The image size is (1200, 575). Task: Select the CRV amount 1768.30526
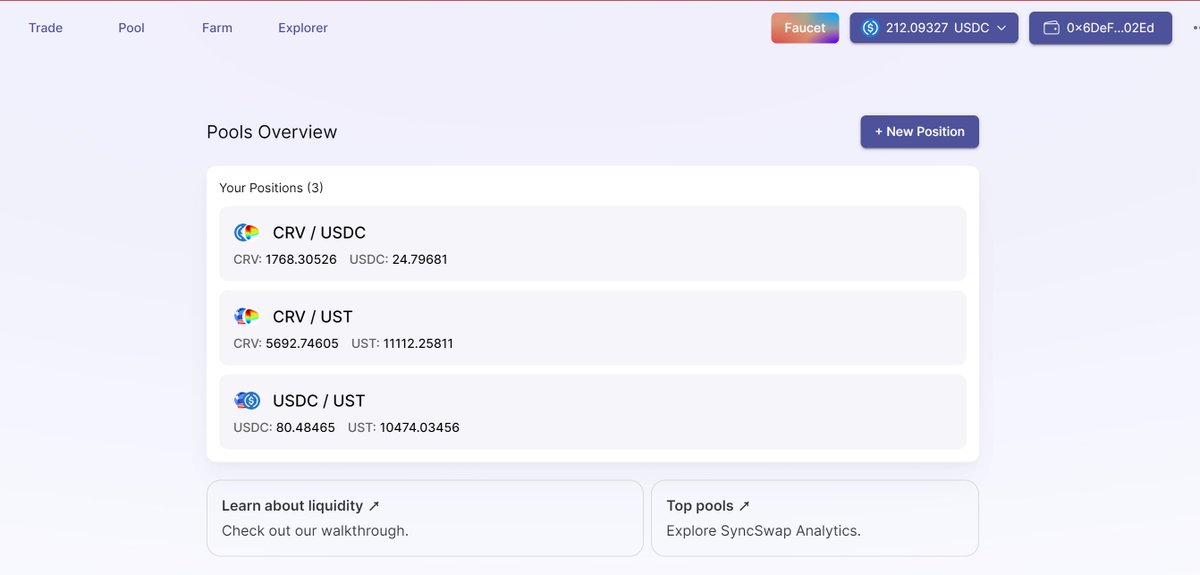pos(301,260)
